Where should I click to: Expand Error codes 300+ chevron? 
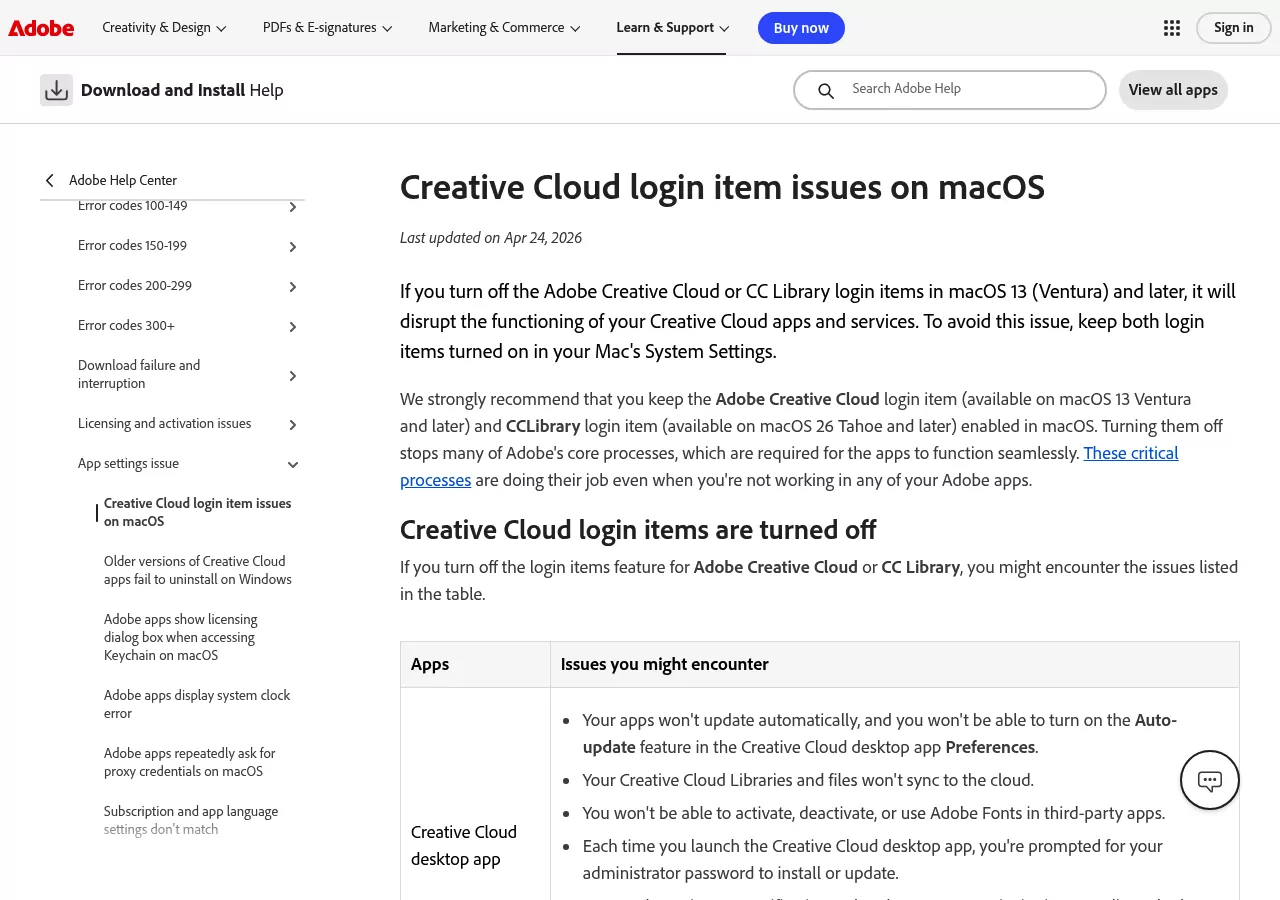[x=293, y=327]
